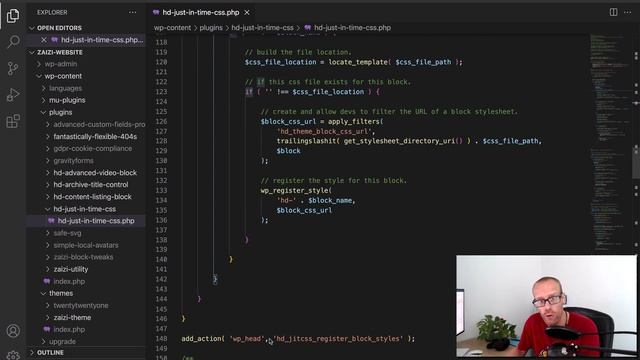Expand the zaizi-utility folder

70,269
